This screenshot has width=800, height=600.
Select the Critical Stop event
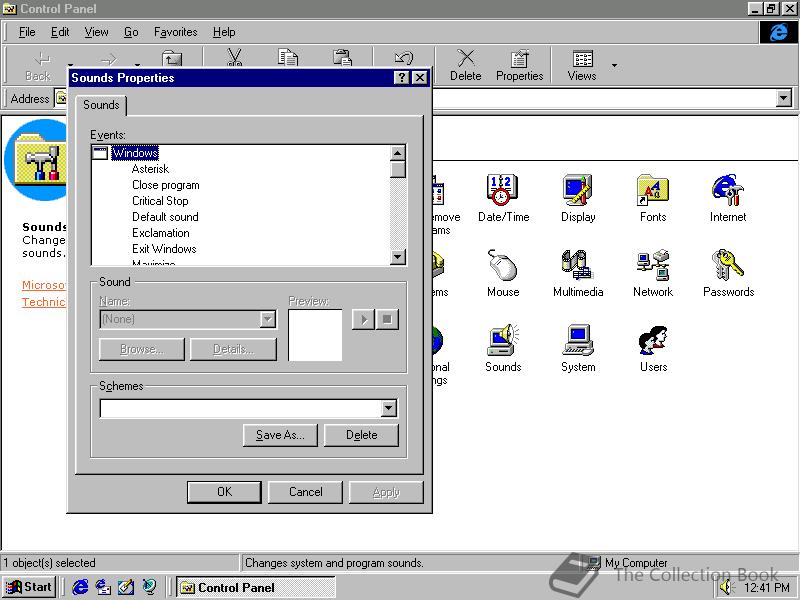tap(160, 201)
